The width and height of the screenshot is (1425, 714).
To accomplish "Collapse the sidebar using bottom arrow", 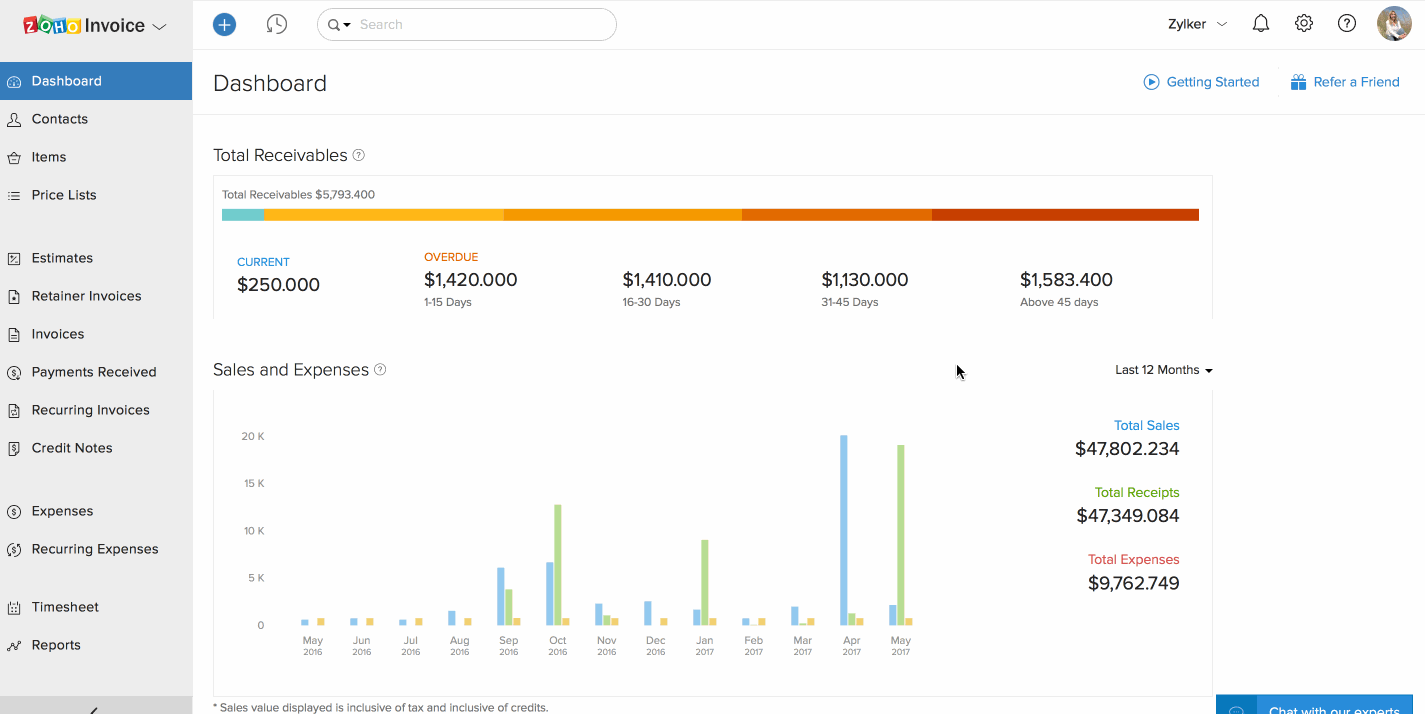I will pos(95,708).
